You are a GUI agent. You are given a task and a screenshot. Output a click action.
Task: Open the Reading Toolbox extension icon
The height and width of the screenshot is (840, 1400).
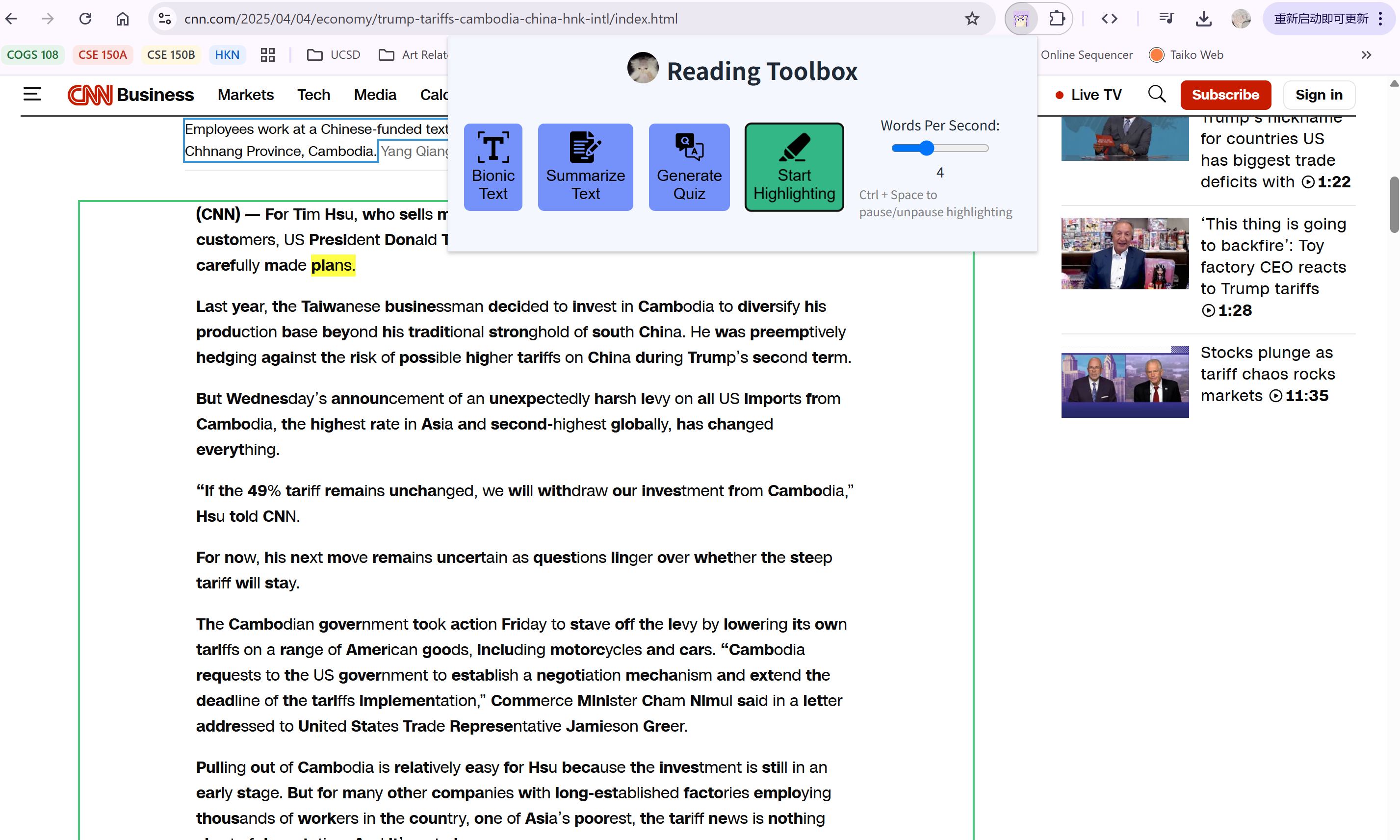coord(1021,19)
